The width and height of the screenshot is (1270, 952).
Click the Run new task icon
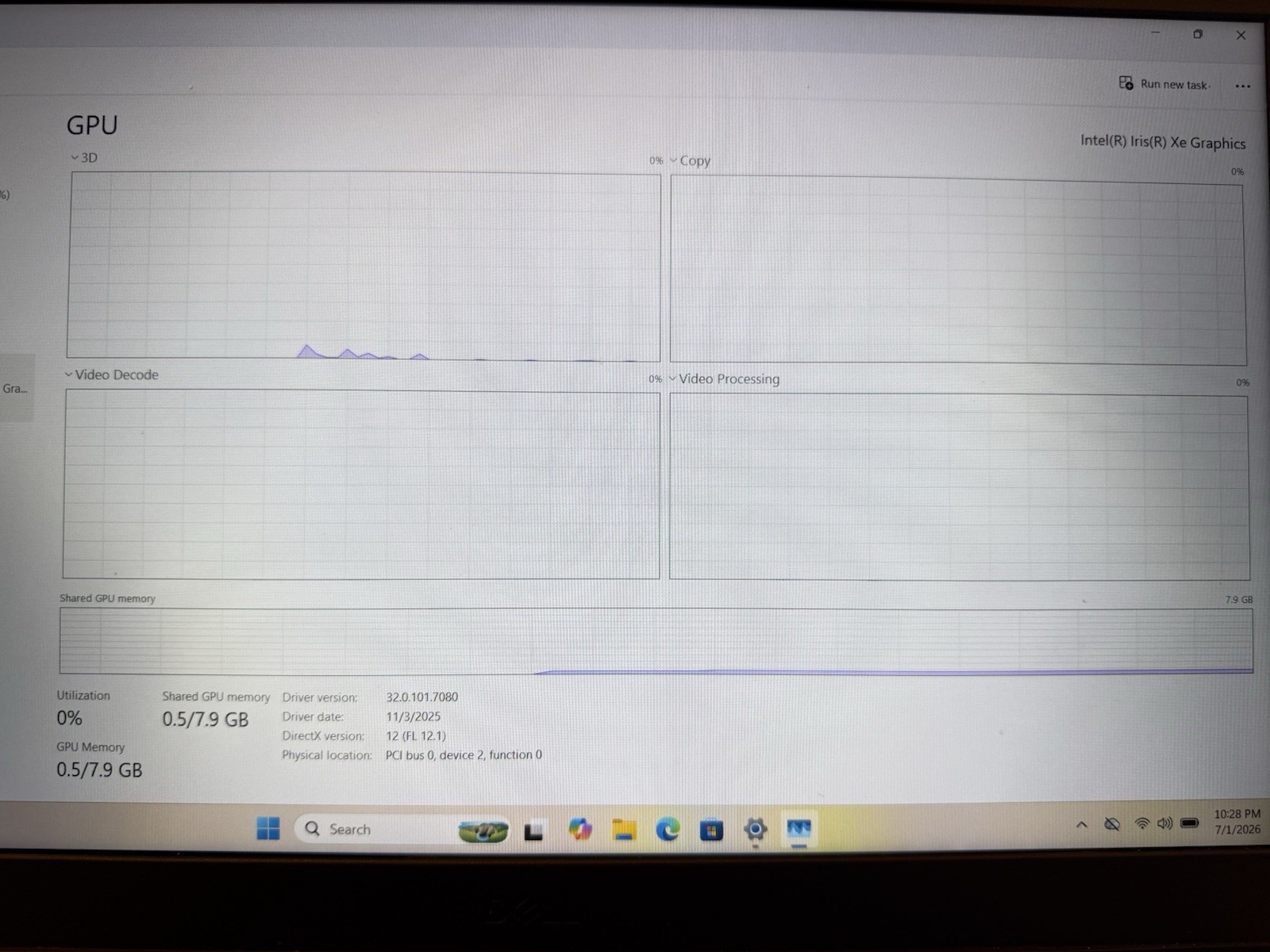[x=1126, y=83]
